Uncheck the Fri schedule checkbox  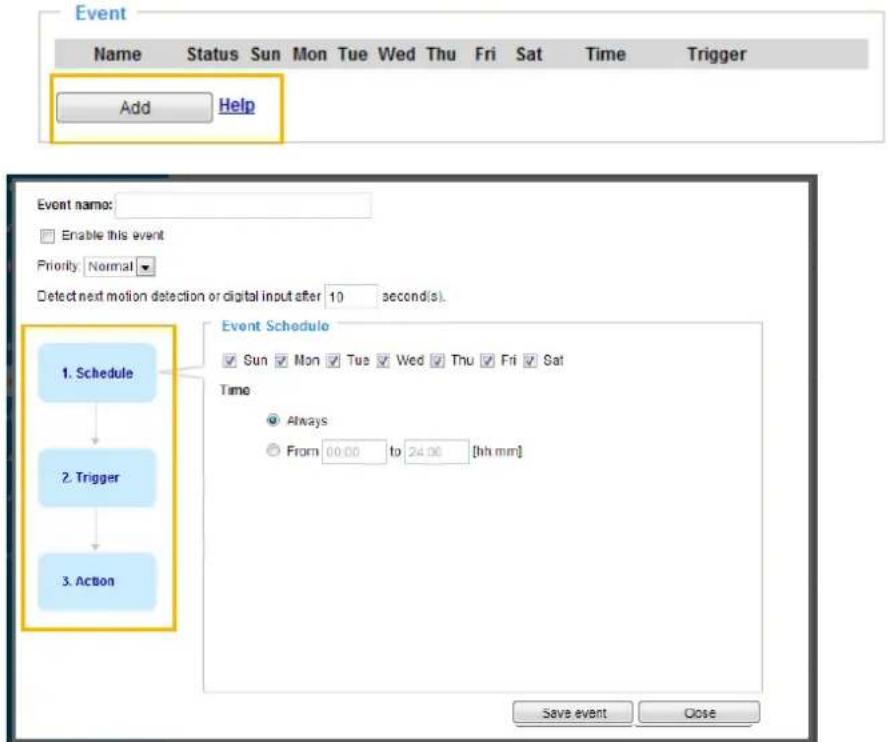(x=487, y=360)
